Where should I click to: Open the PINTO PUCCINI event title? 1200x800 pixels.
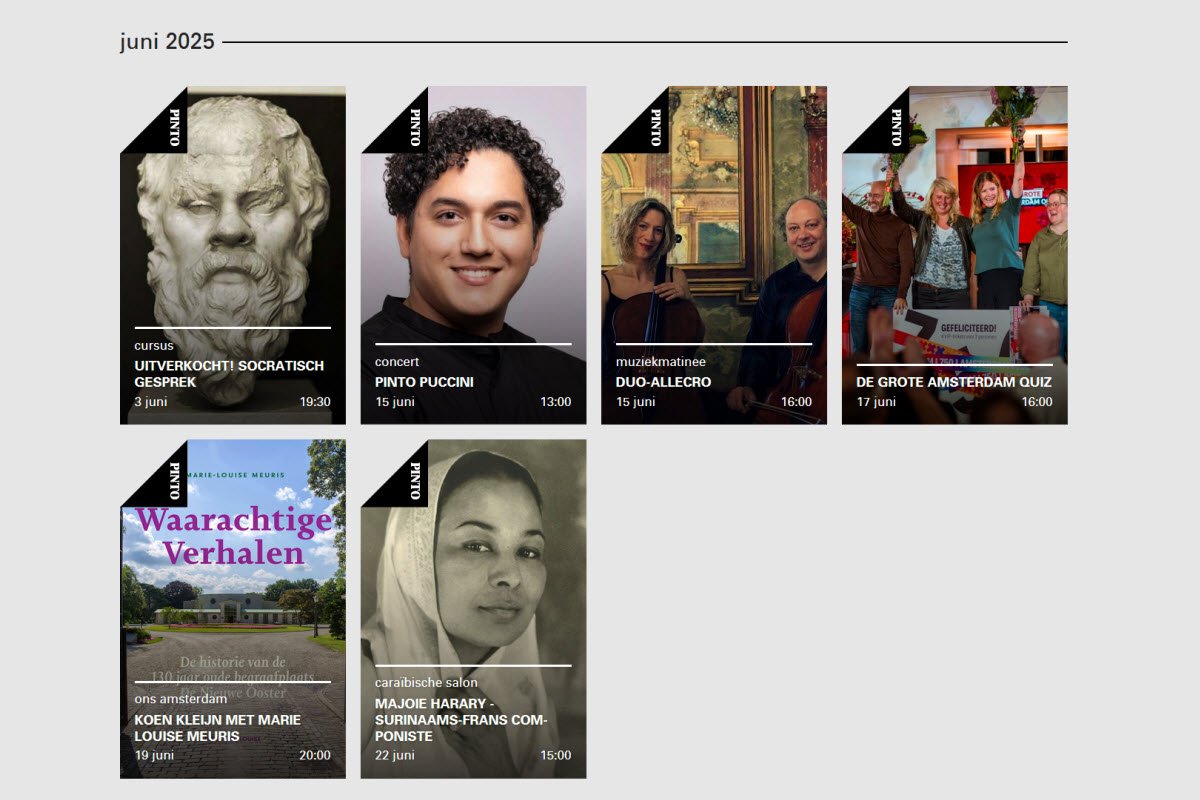(x=424, y=382)
